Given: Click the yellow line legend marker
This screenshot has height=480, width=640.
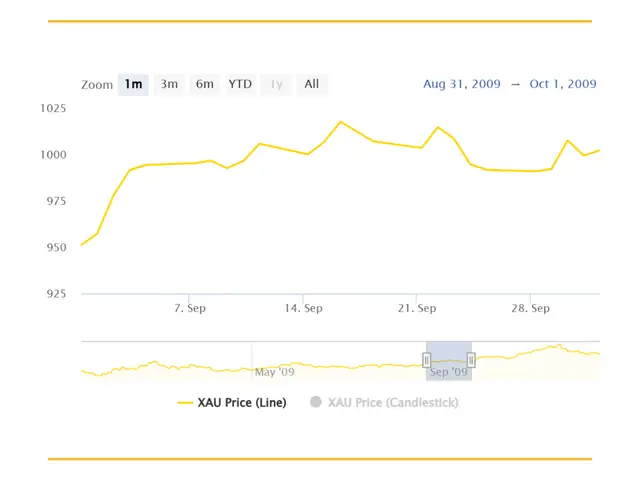Looking at the screenshot, I should pos(185,403).
